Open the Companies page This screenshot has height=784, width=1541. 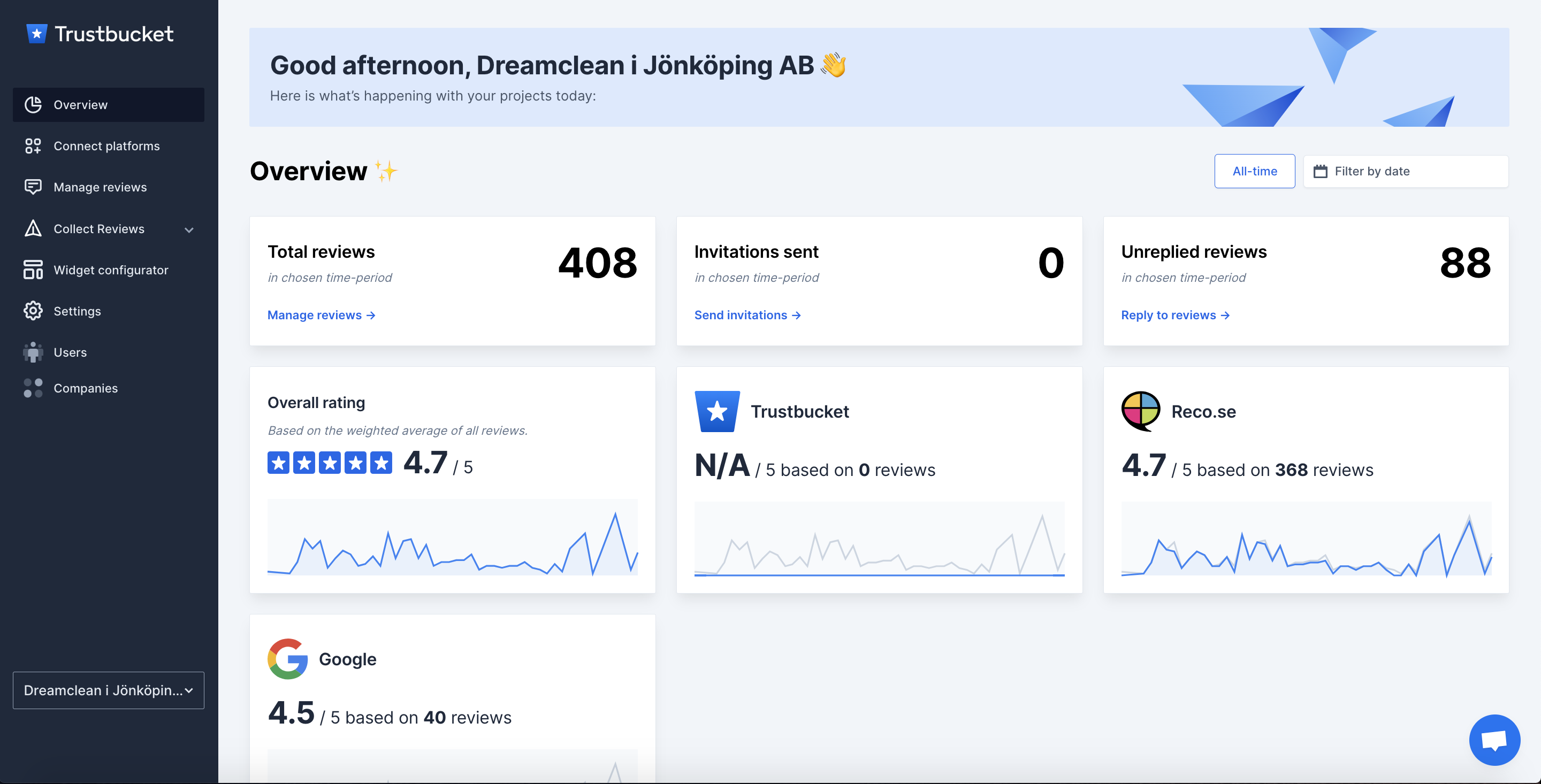(x=108, y=388)
